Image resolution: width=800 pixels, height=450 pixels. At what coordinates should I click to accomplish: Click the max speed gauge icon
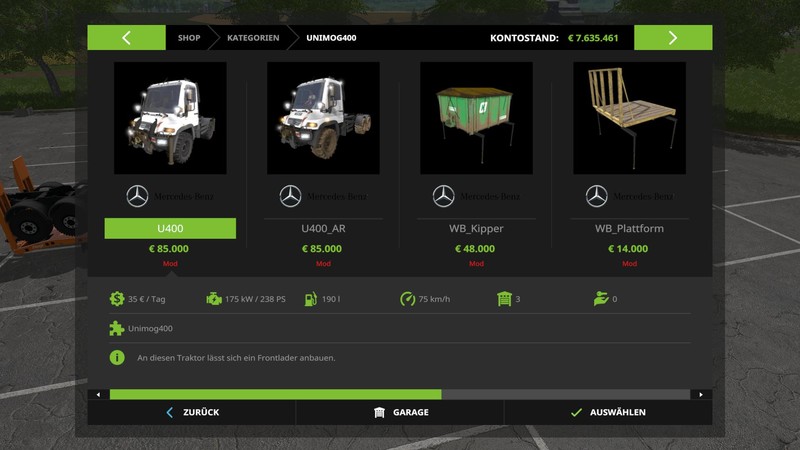coord(407,299)
